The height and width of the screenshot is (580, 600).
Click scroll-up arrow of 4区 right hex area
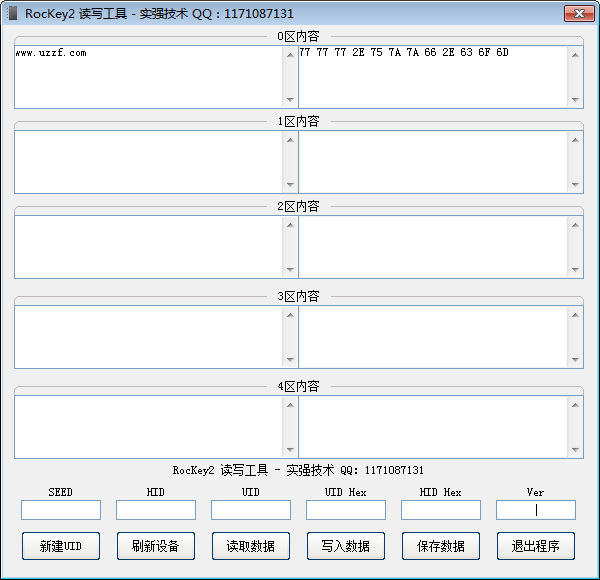(x=575, y=405)
